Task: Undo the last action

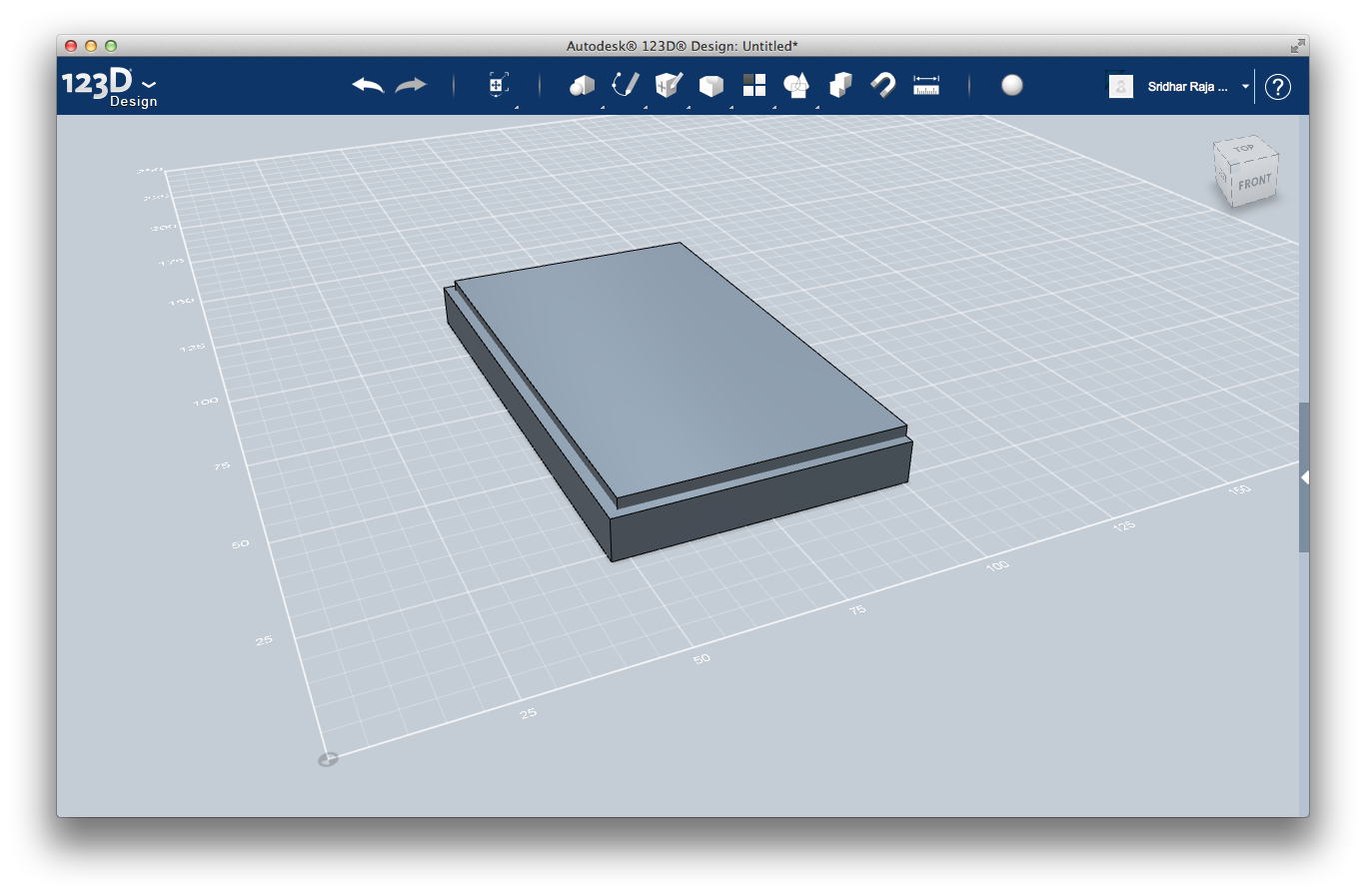Action: (368, 86)
